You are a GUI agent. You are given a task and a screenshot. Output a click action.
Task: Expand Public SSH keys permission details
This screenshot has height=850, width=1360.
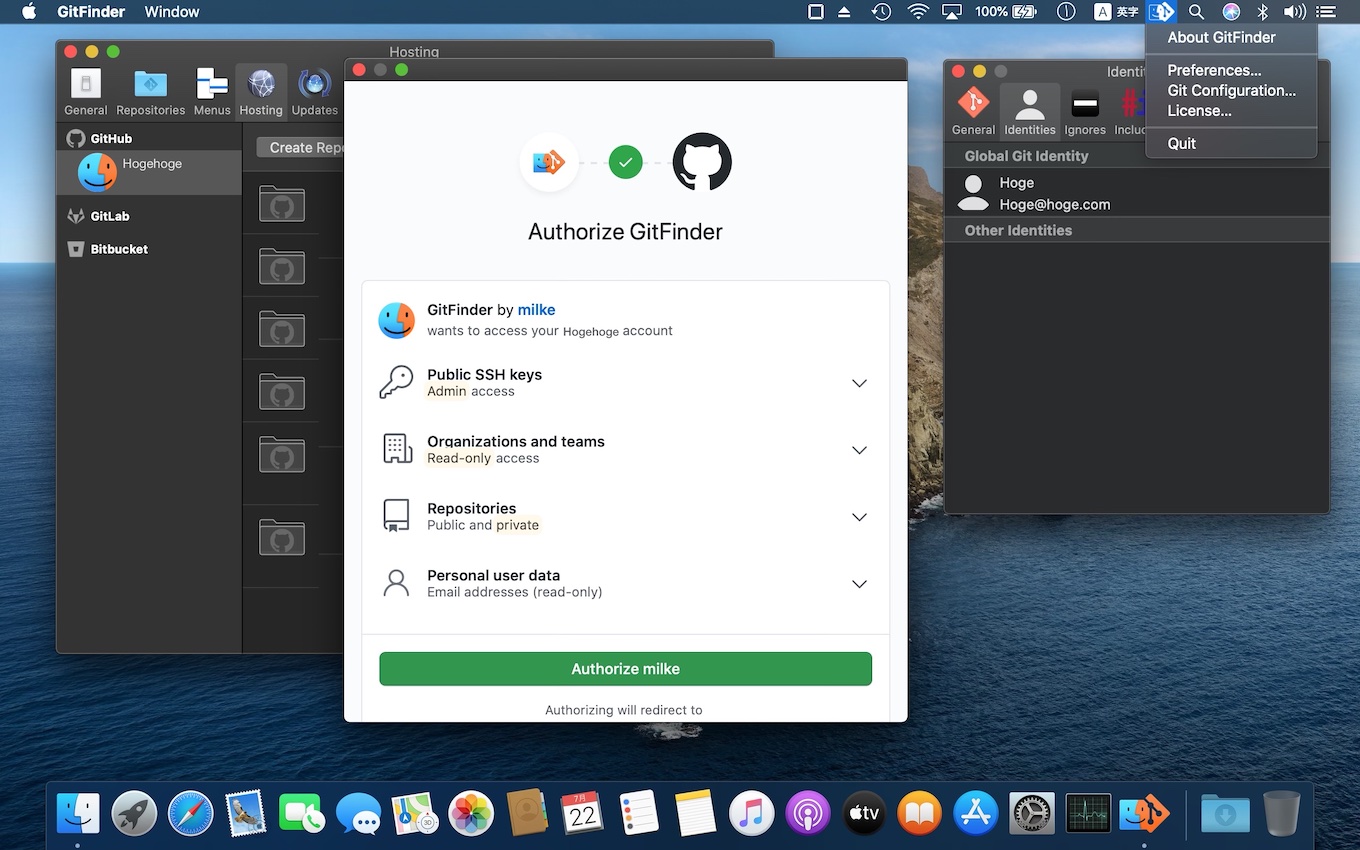coord(859,383)
